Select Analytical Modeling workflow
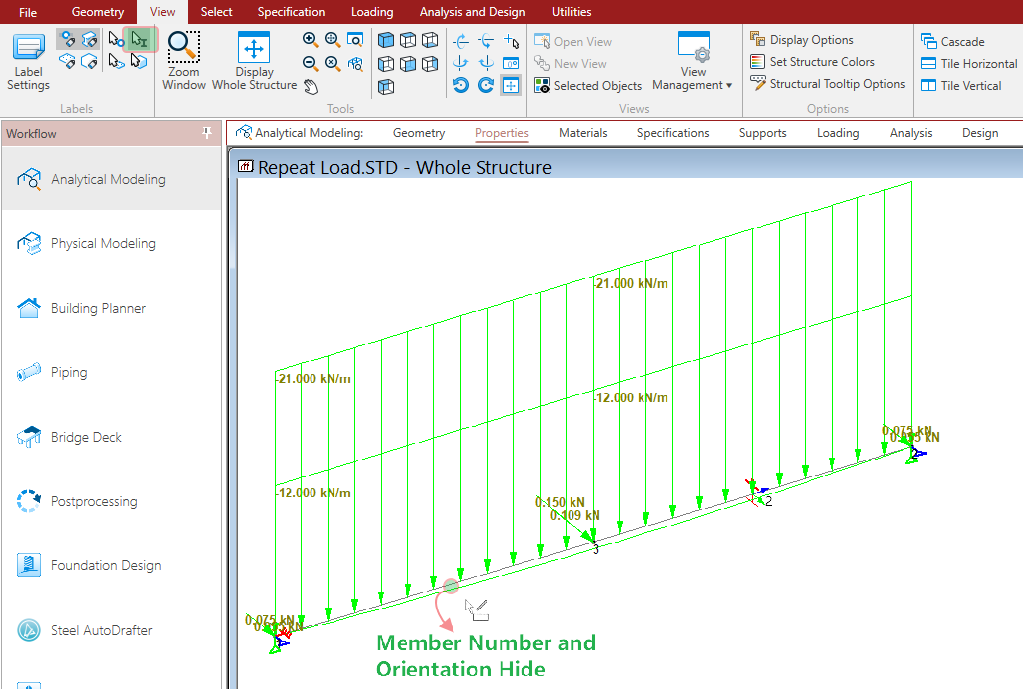This screenshot has height=691, width=1023. tap(112, 179)
